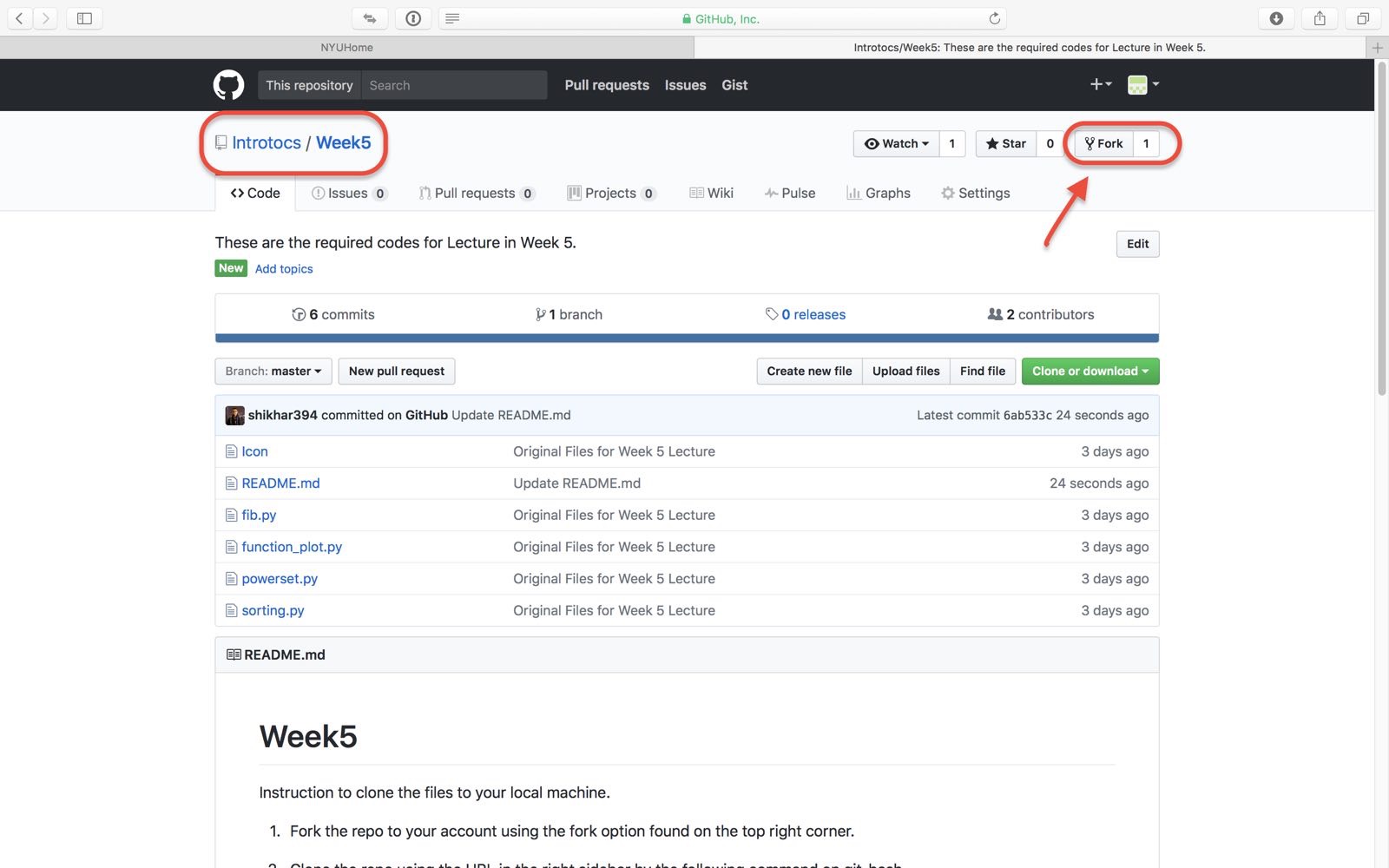Open the sorting.py file

click(x=273, y=611)
